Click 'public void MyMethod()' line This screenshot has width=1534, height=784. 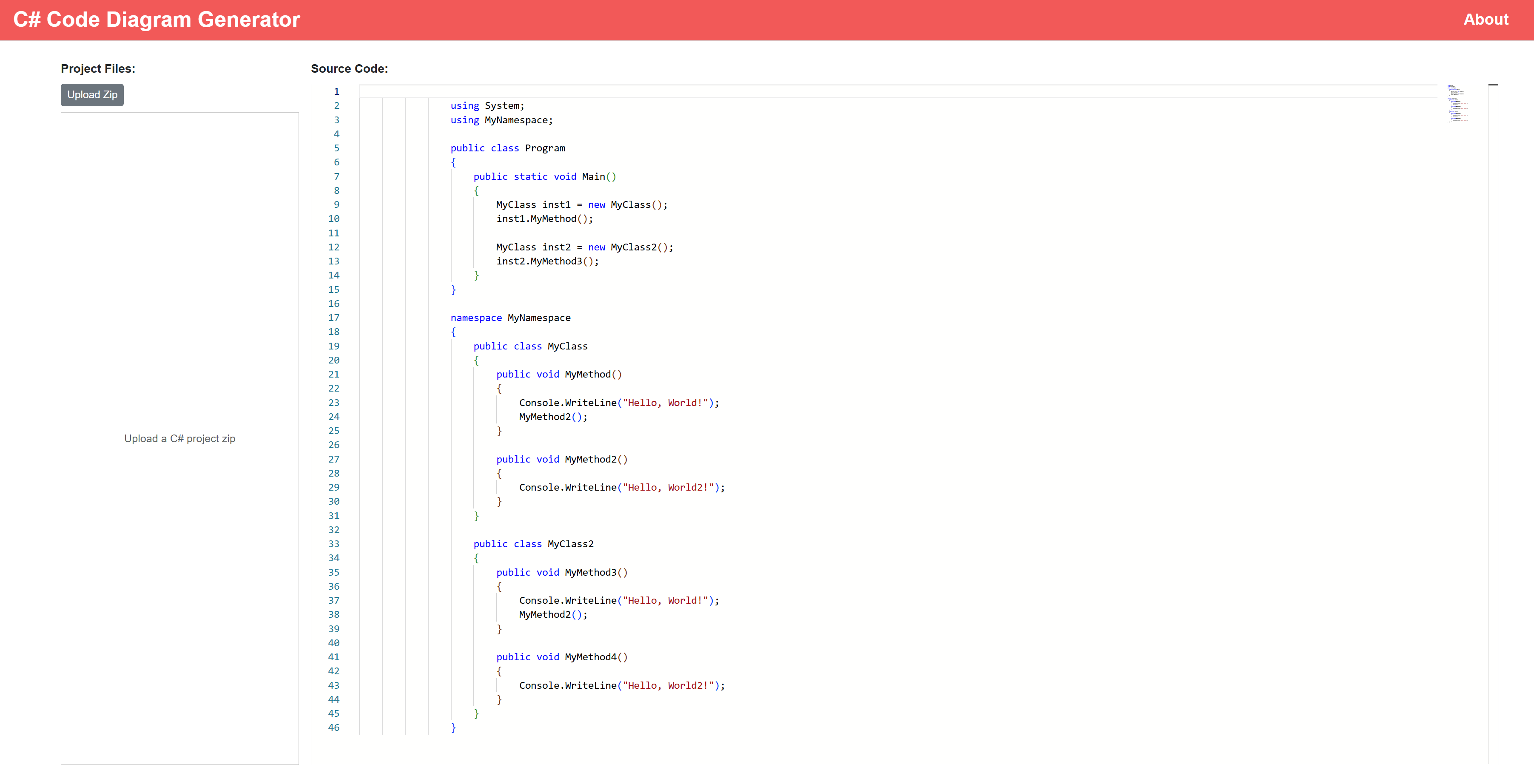(559, 375)
